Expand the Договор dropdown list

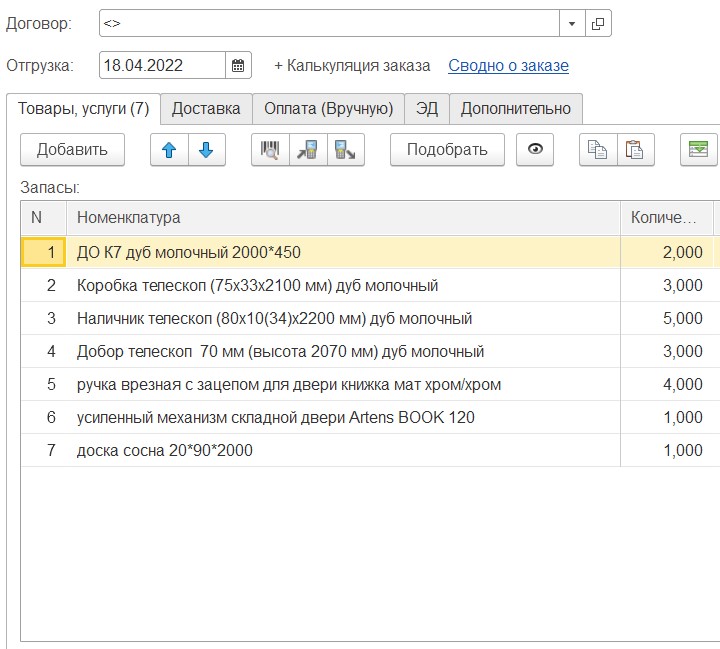572,23
